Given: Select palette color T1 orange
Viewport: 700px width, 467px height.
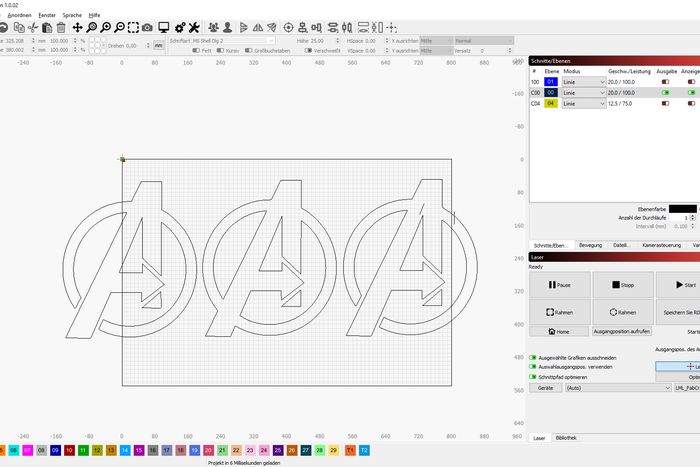Looking at the screenshot, I should 350,450.
